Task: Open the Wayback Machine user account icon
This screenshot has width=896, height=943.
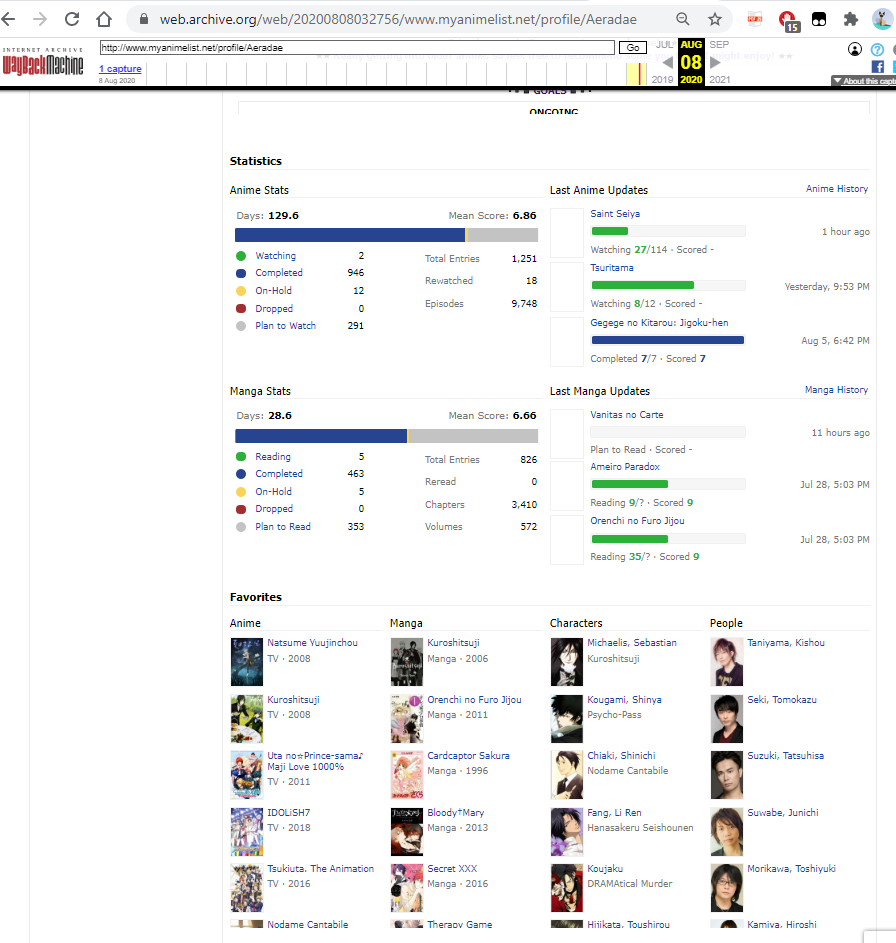Action: (855, 49)
